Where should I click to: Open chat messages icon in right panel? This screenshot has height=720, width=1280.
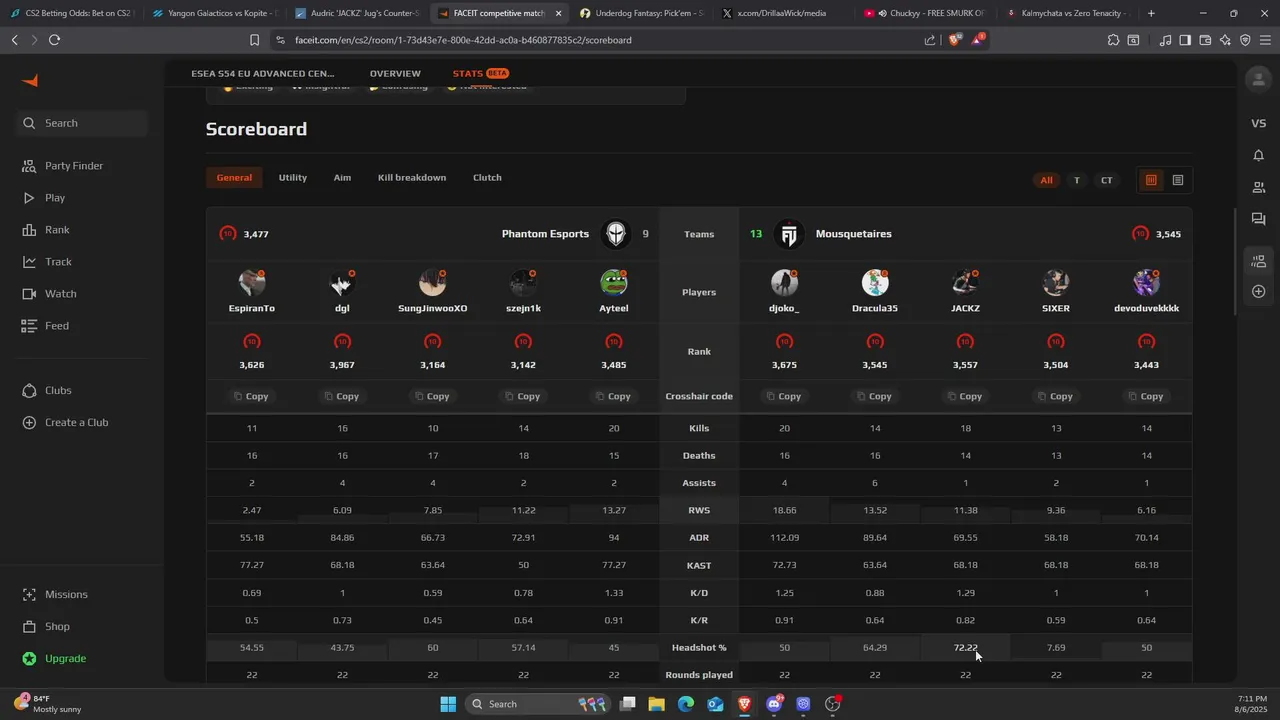1258,219
